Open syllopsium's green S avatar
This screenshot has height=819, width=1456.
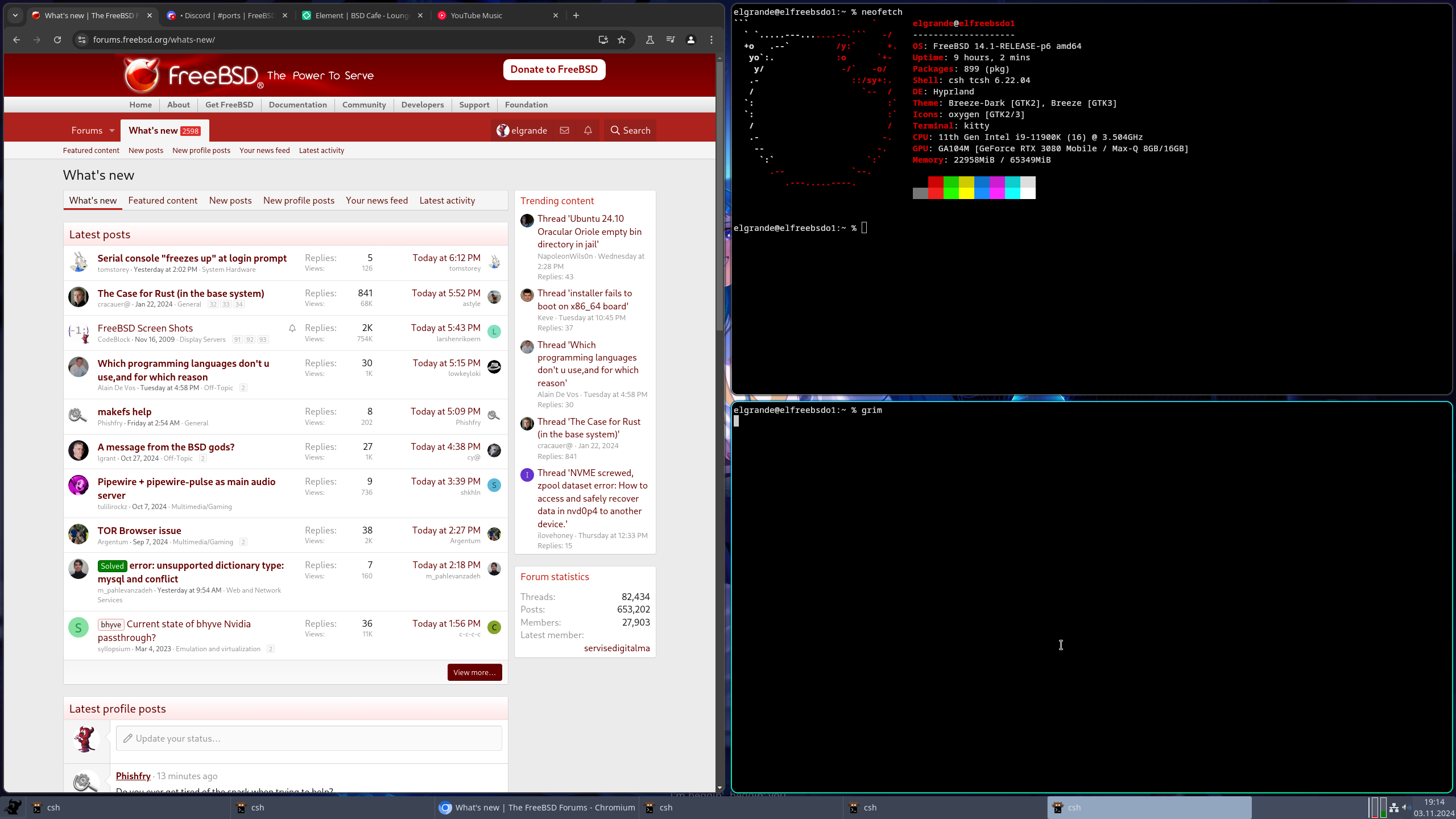tap(78, 627)
